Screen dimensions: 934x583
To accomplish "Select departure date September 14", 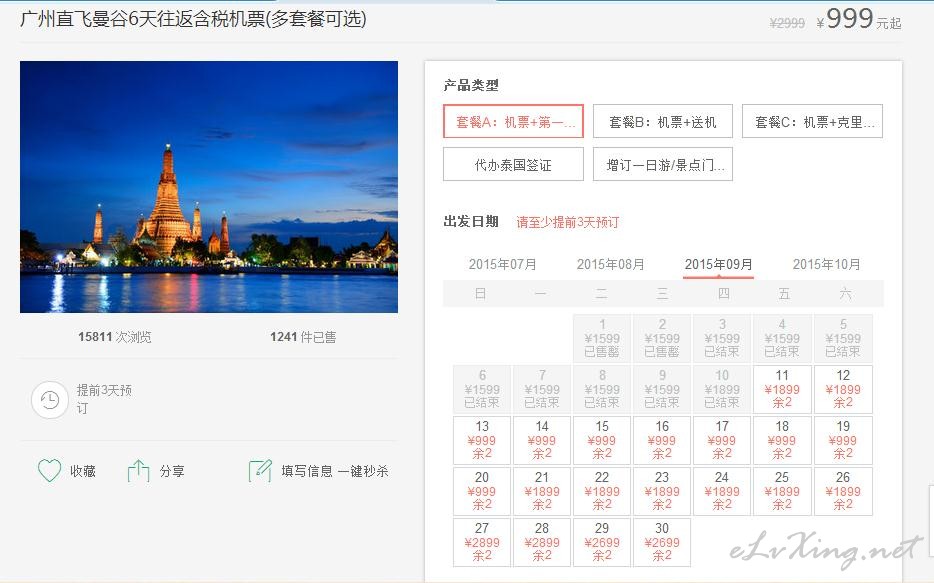I will click(x=542, y=441).
